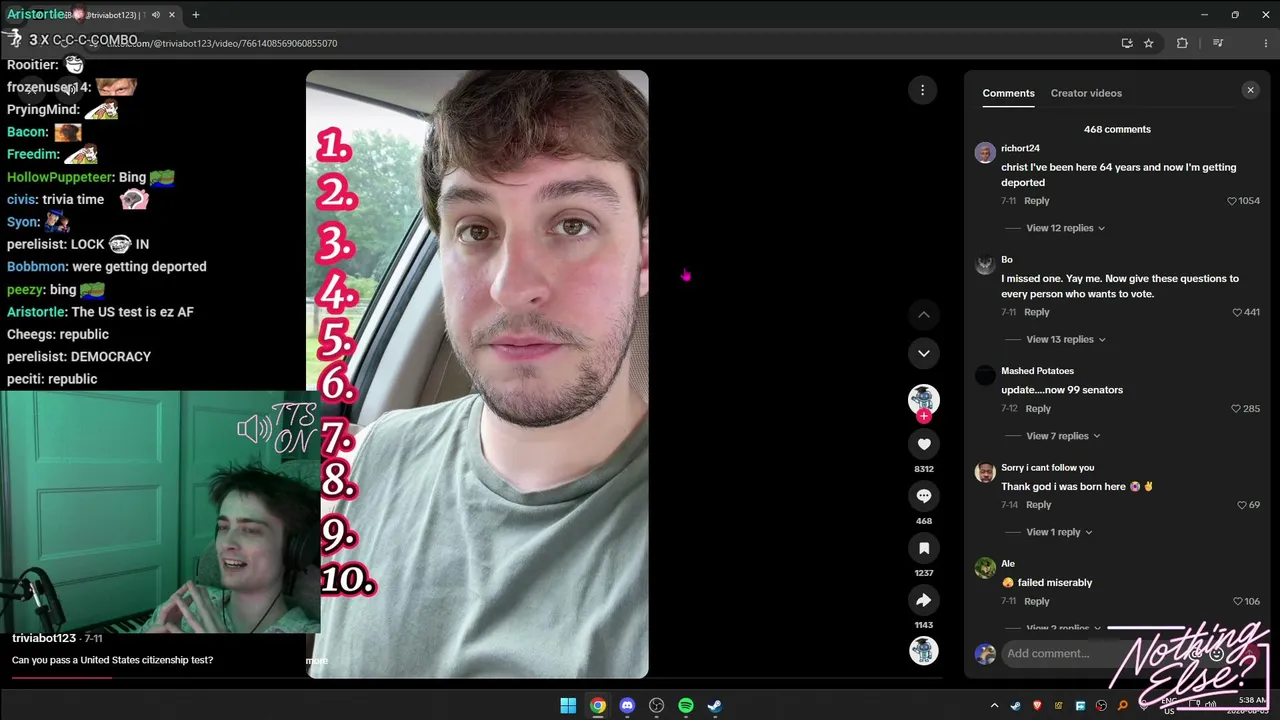Select the "468 comments" count text
Image resolution: width=1280 pixels, height=720 pixels.
(x=1117, y=129)
